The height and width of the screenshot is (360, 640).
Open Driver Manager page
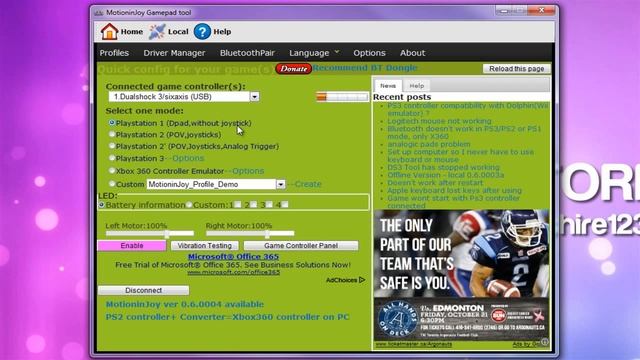174,53
